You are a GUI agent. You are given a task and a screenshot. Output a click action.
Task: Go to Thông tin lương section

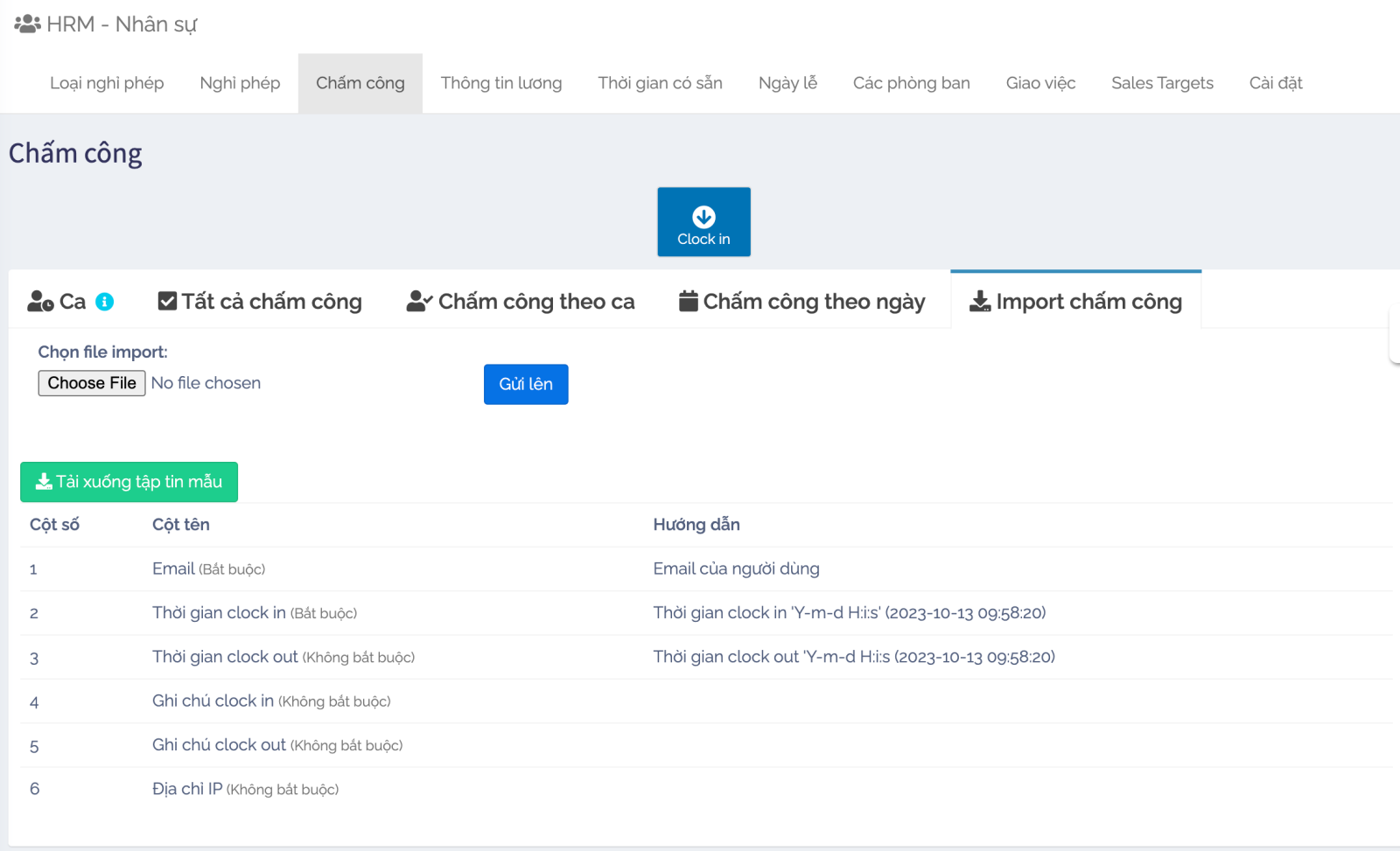(501, 83)
